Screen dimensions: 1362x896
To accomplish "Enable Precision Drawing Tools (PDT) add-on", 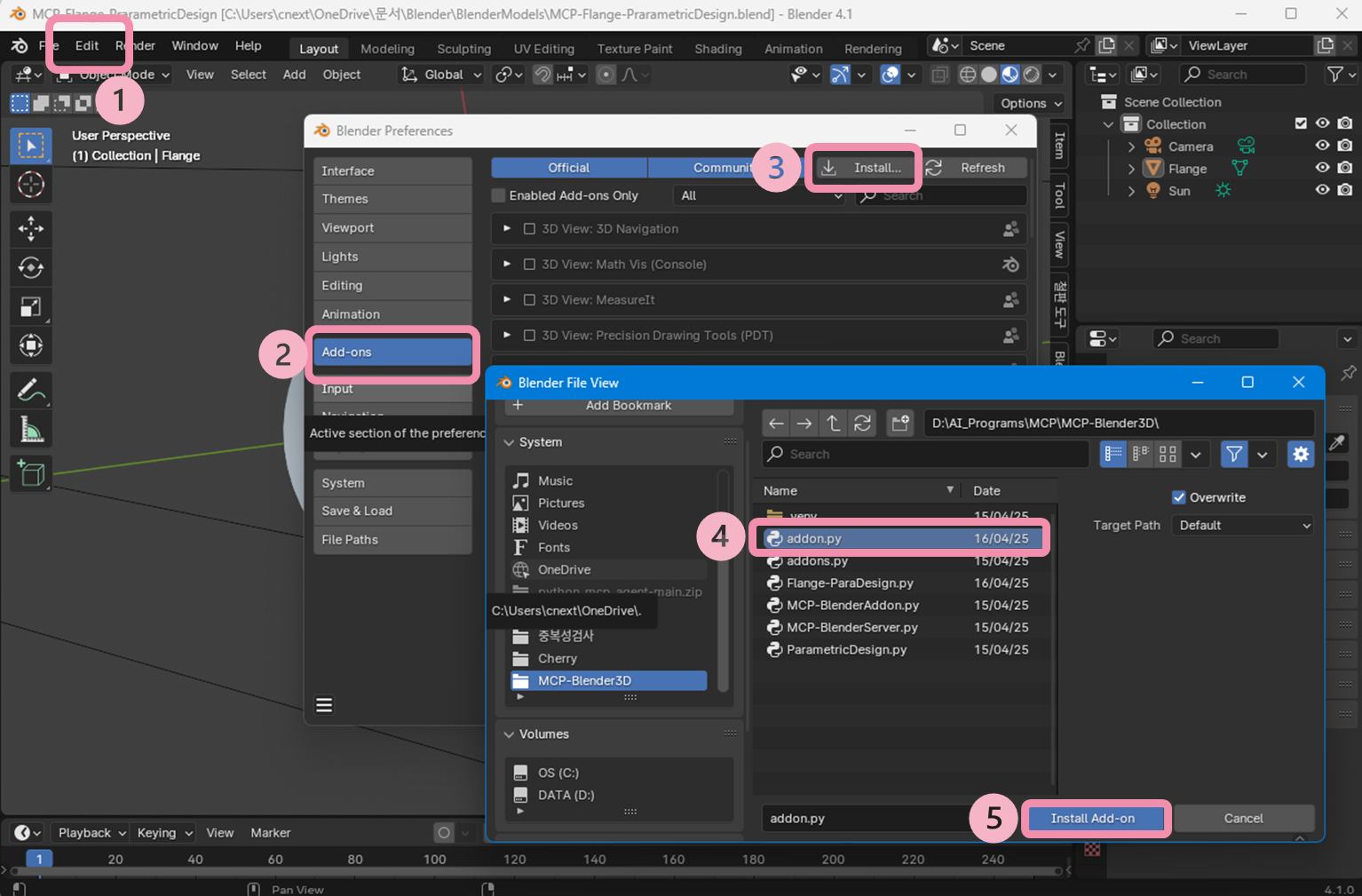I will [x=529, y=336].
